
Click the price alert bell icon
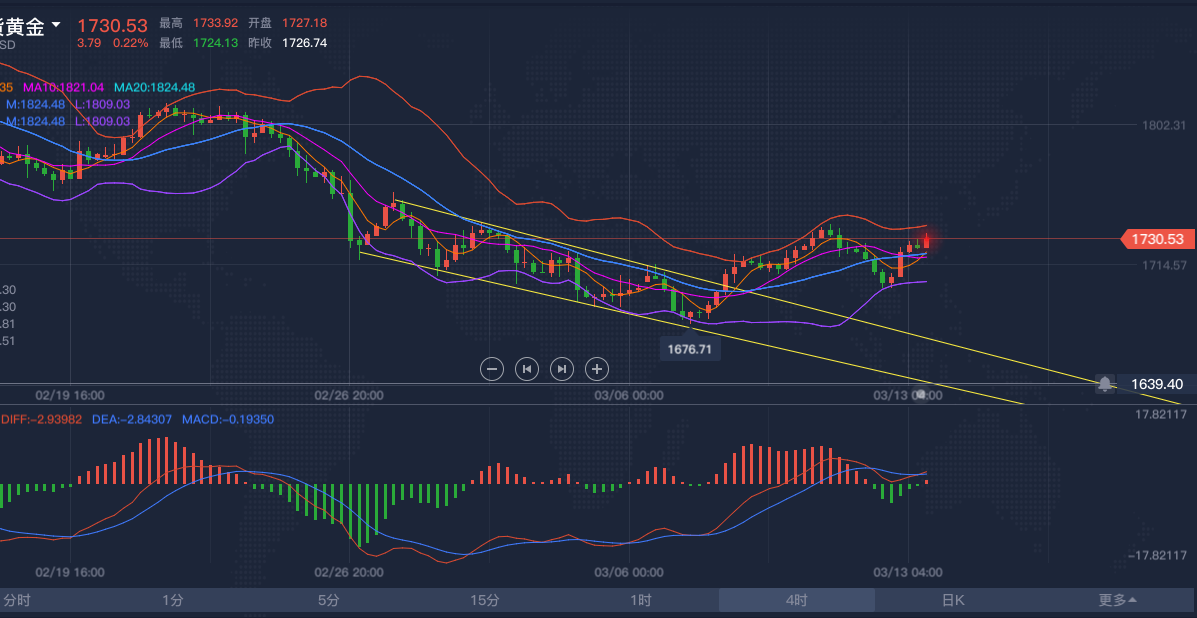tap(1104, 384)
